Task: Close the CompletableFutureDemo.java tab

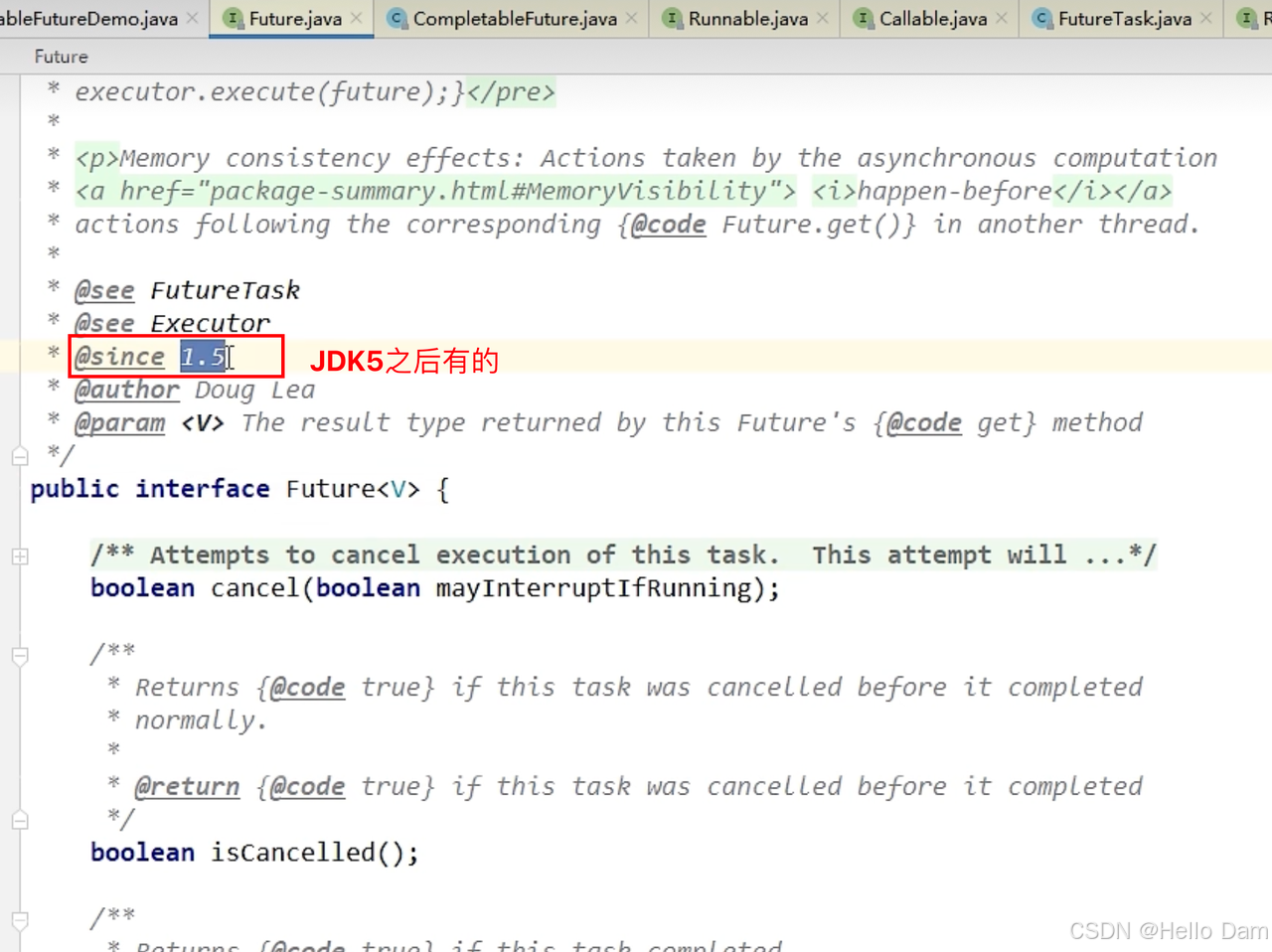Action: (193, 18)
